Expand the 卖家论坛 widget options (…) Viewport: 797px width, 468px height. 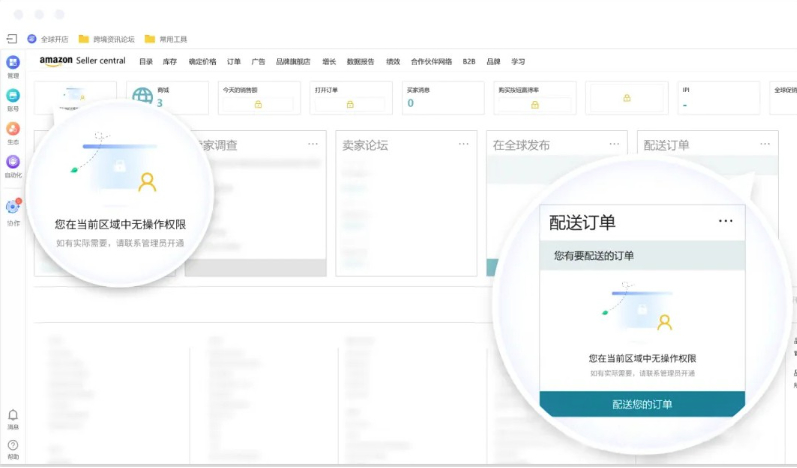(x=464, y=144)
